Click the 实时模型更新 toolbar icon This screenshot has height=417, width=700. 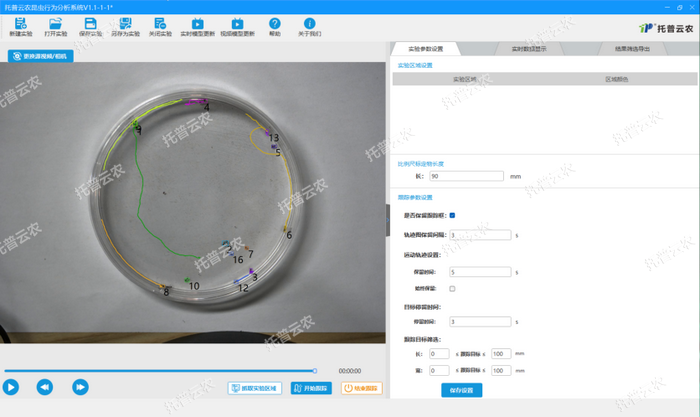click(x=198, y=23)
